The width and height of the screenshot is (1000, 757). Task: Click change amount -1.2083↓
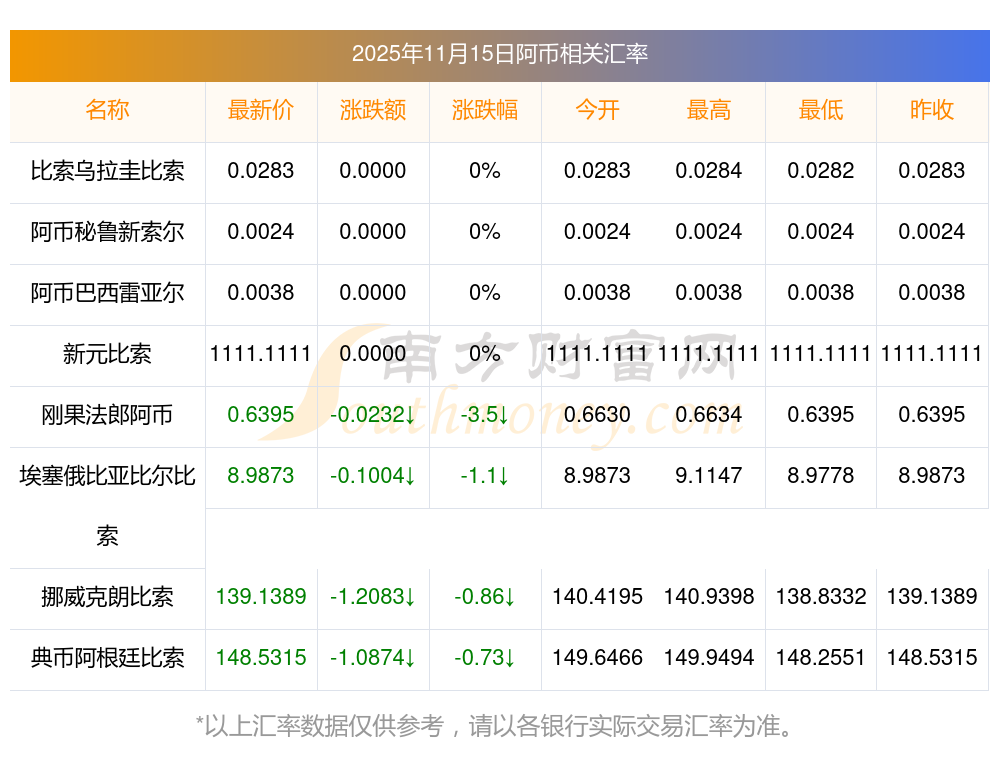[373, 597]
